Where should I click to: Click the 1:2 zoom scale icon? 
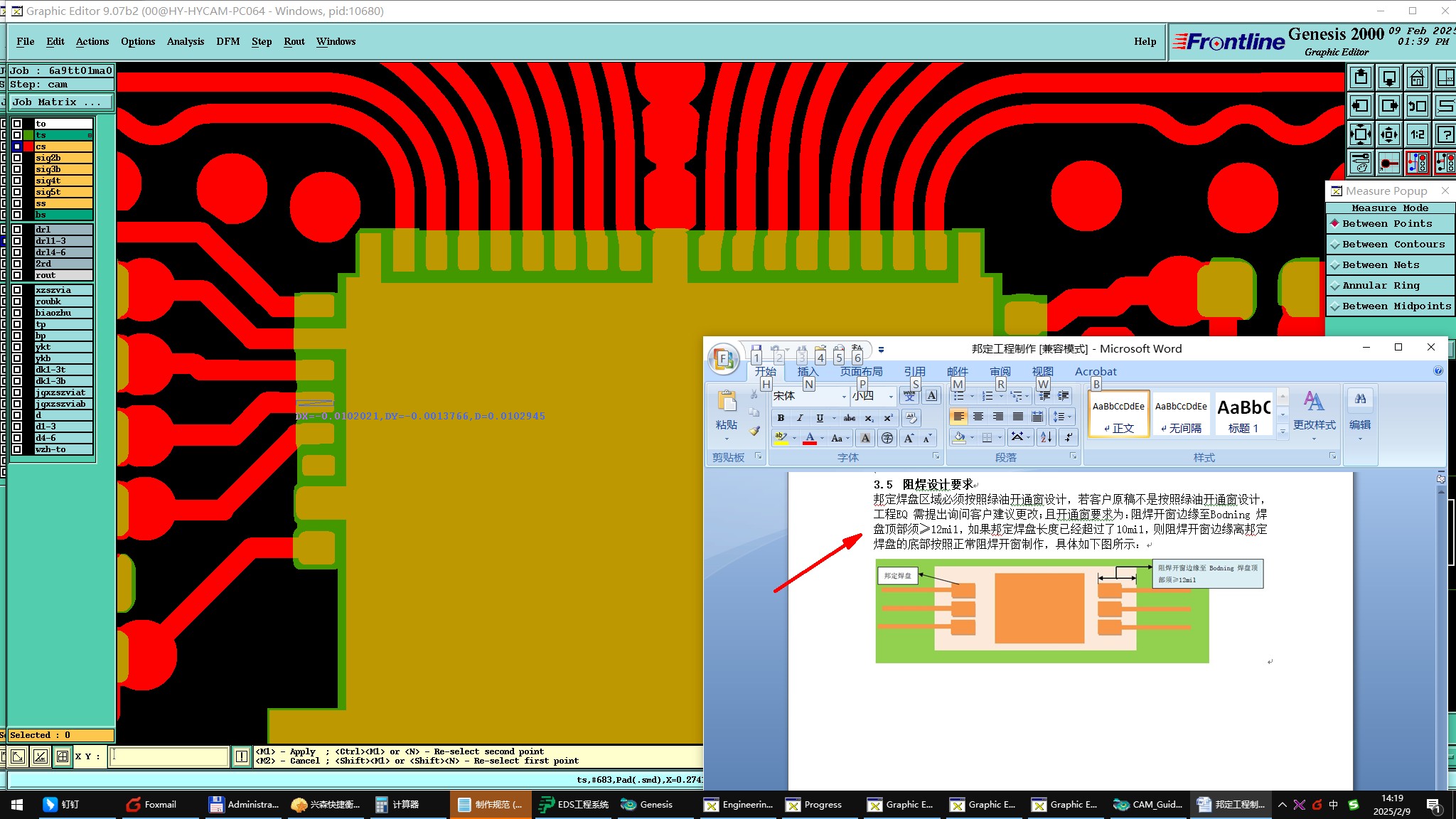point(1417,134)
